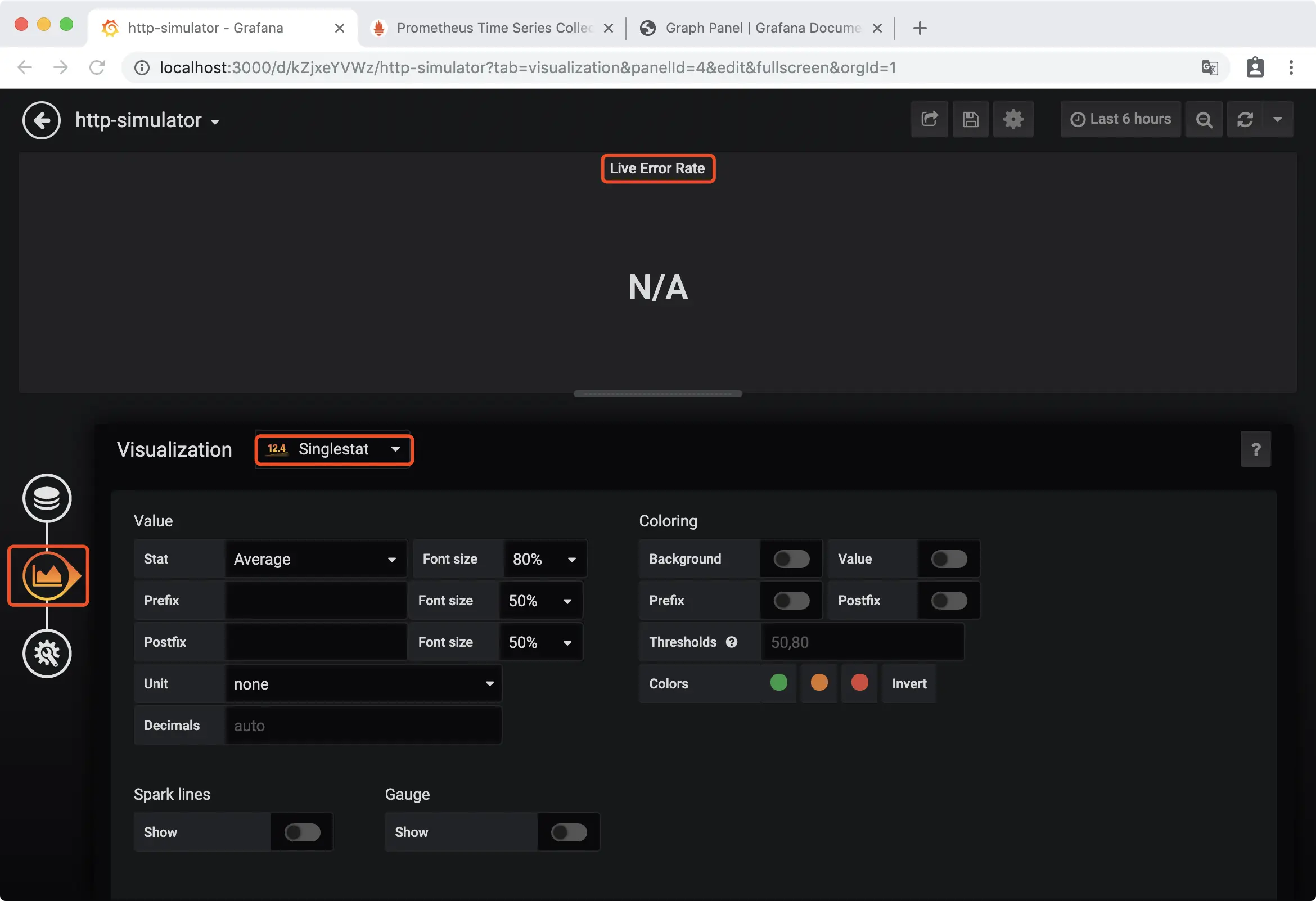Click the zoom out time range icon
This screenshot has height=901, width=1316.
coord(1204,119)
